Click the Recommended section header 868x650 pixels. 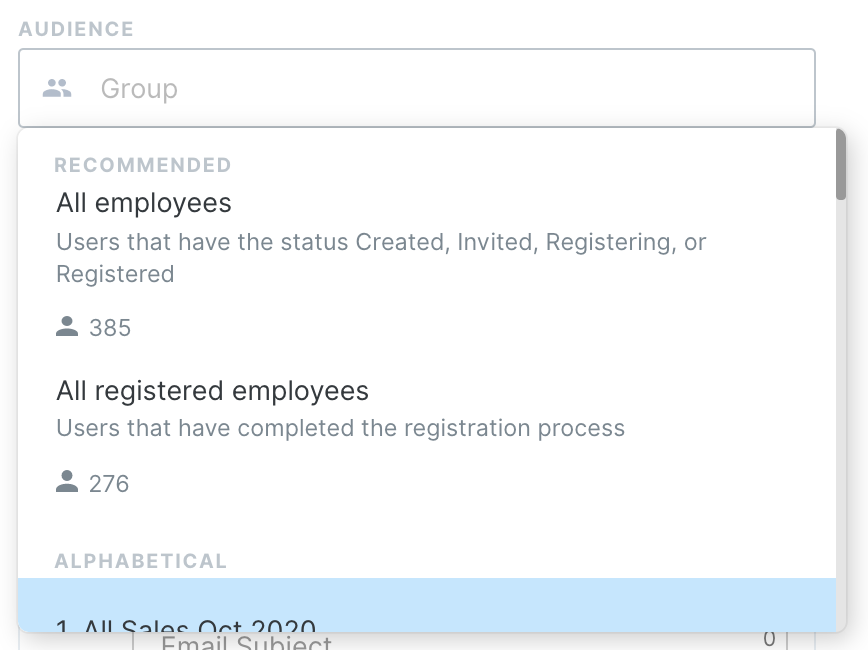pyautogui.click(x=143, y=165)
